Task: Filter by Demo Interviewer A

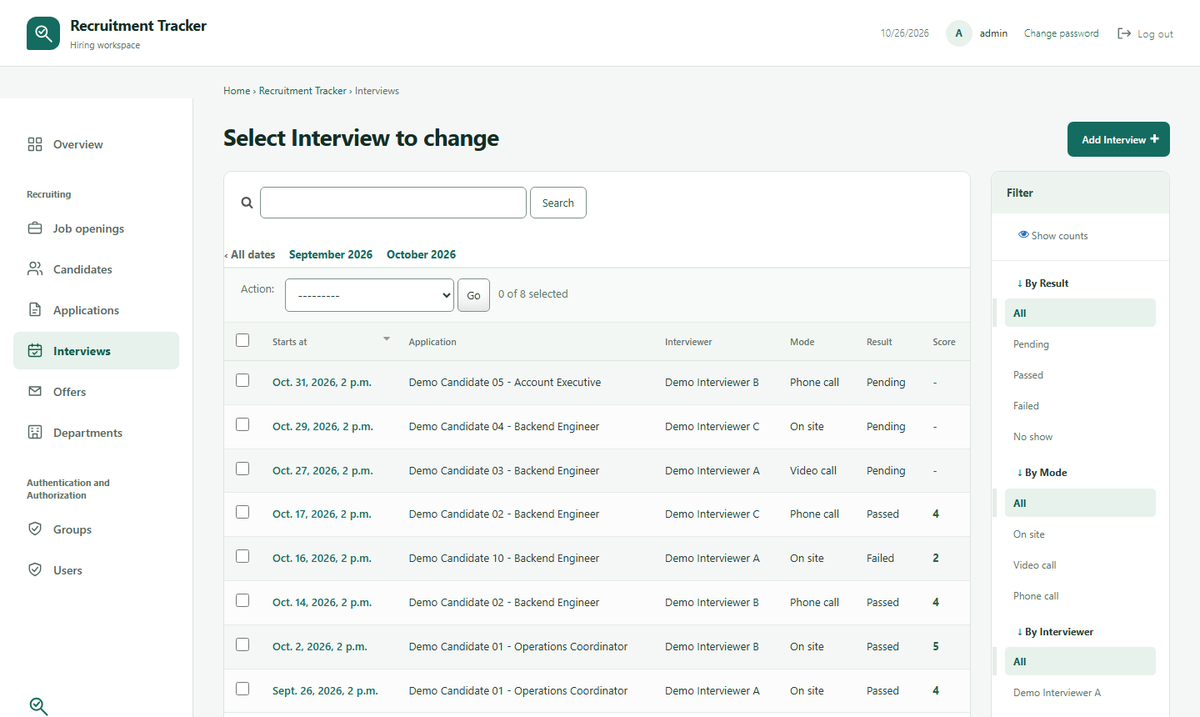Action: (1057, 692)
